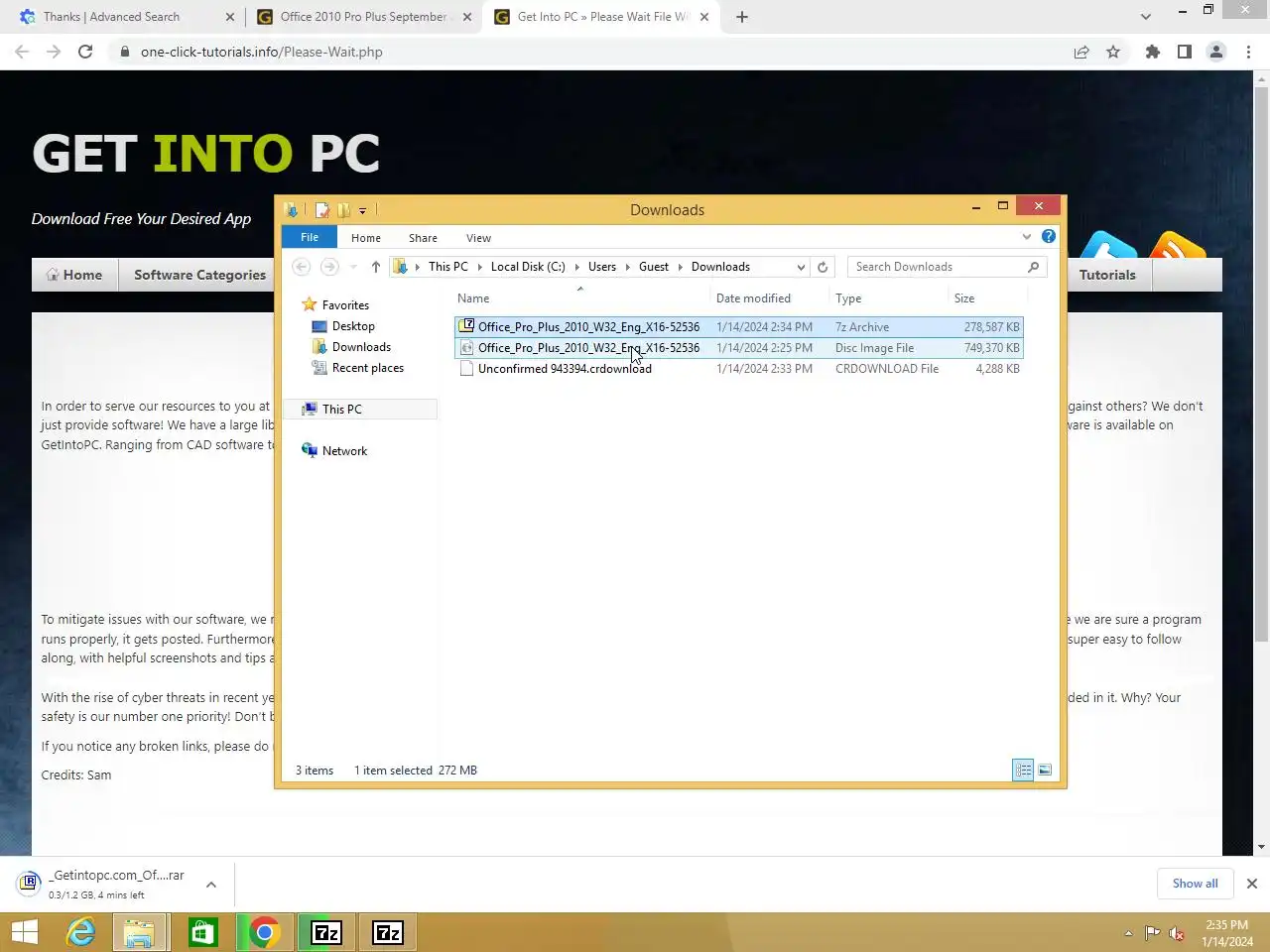This screenshot has height=952, width=1270.
Task: Select Downloads in the navigation pane
Action: tap(361, 347)
